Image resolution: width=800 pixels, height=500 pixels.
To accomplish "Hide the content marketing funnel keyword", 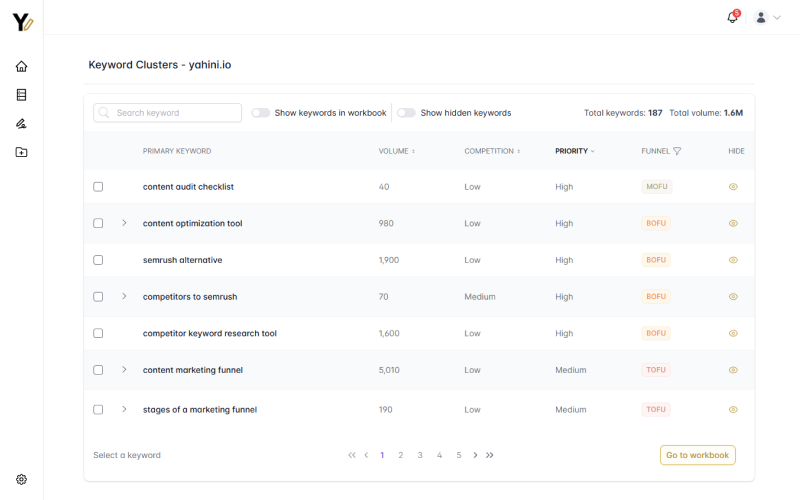I will pyautogui.click(x=733, y=370).
